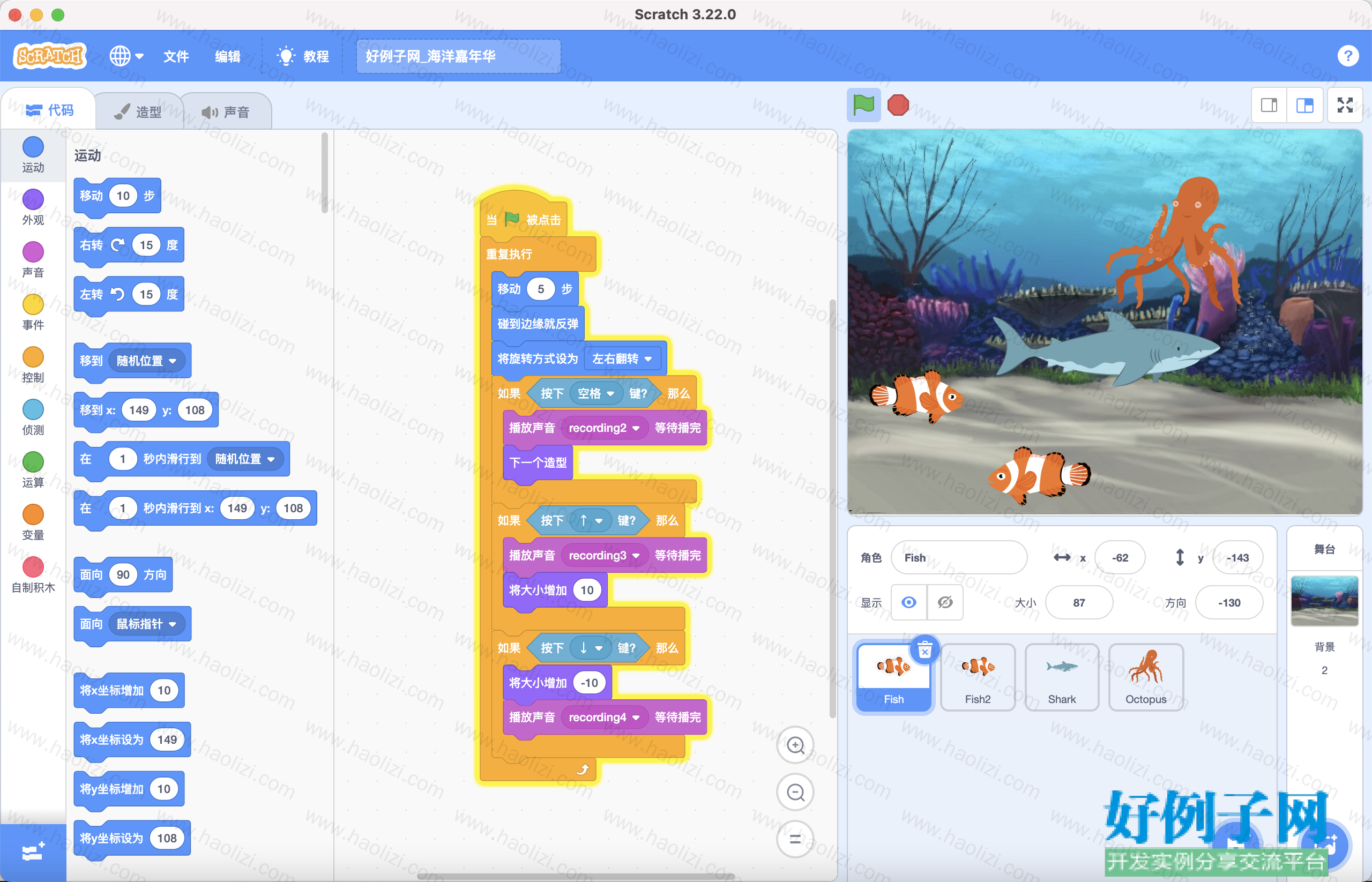Click the 碰到边缘就反弹 block in script

pos(538,324)
